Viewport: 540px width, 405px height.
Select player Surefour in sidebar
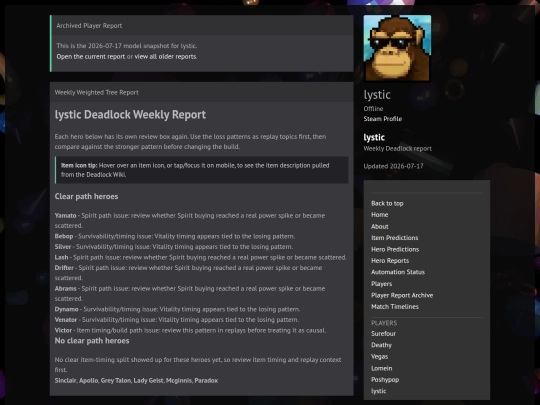pos(383,333)
